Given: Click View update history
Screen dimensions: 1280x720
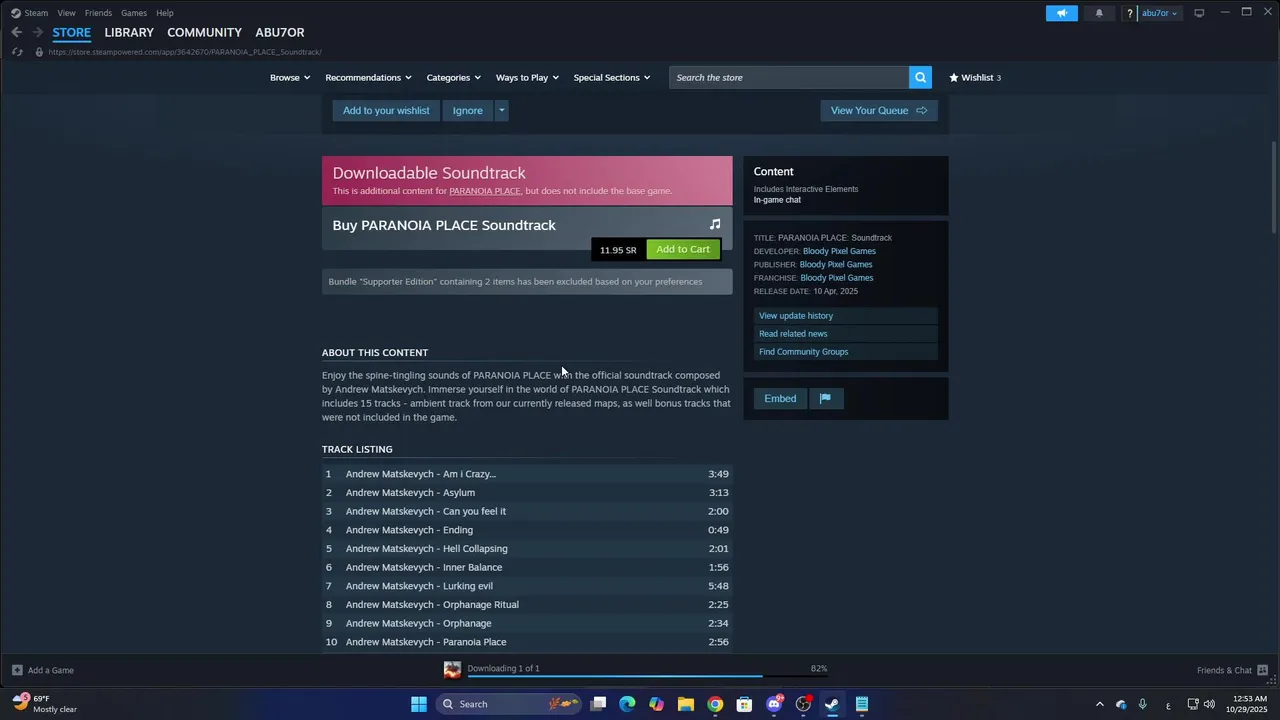Looking at the screenshot, I should click(x=846, y=315).
